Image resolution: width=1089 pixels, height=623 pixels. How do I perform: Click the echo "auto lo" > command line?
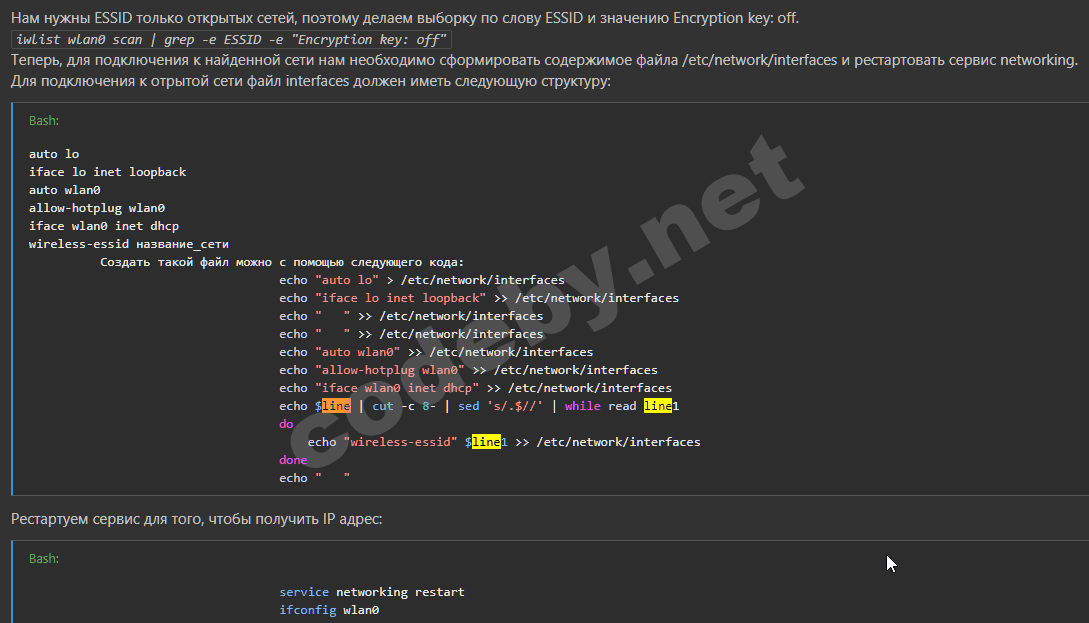click(x=422, y=280)
